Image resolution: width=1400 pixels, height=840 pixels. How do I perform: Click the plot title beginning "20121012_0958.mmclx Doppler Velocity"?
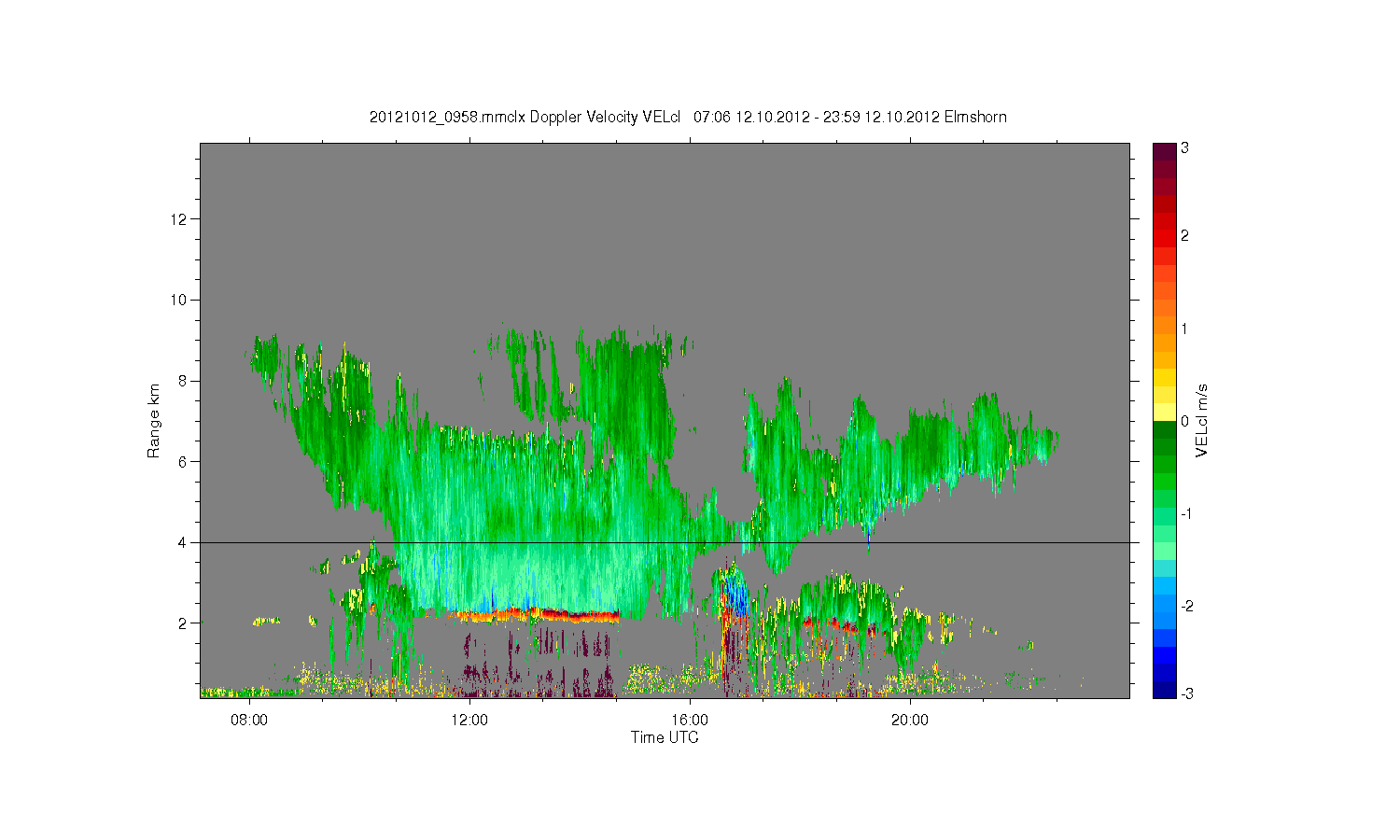[688, 117]
